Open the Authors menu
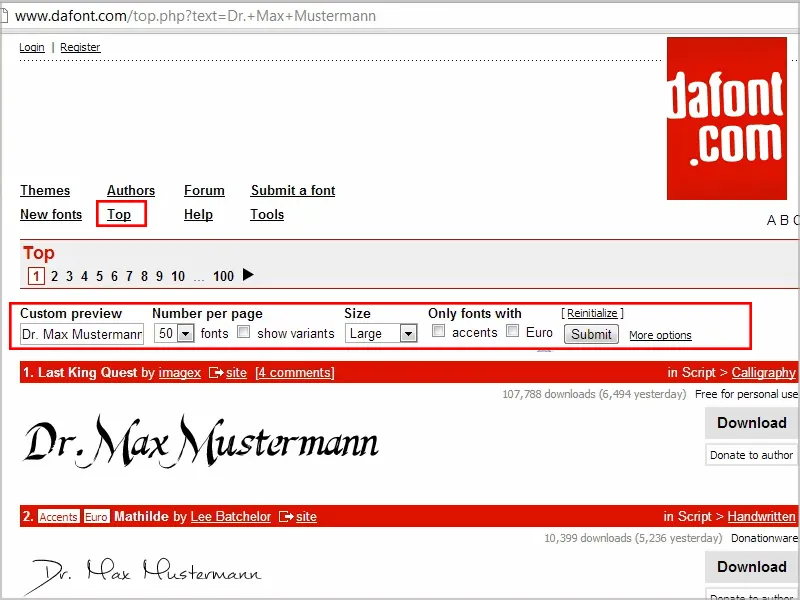Image resolution: width=800 pixels, height=600 pixels. click(131, 190)
